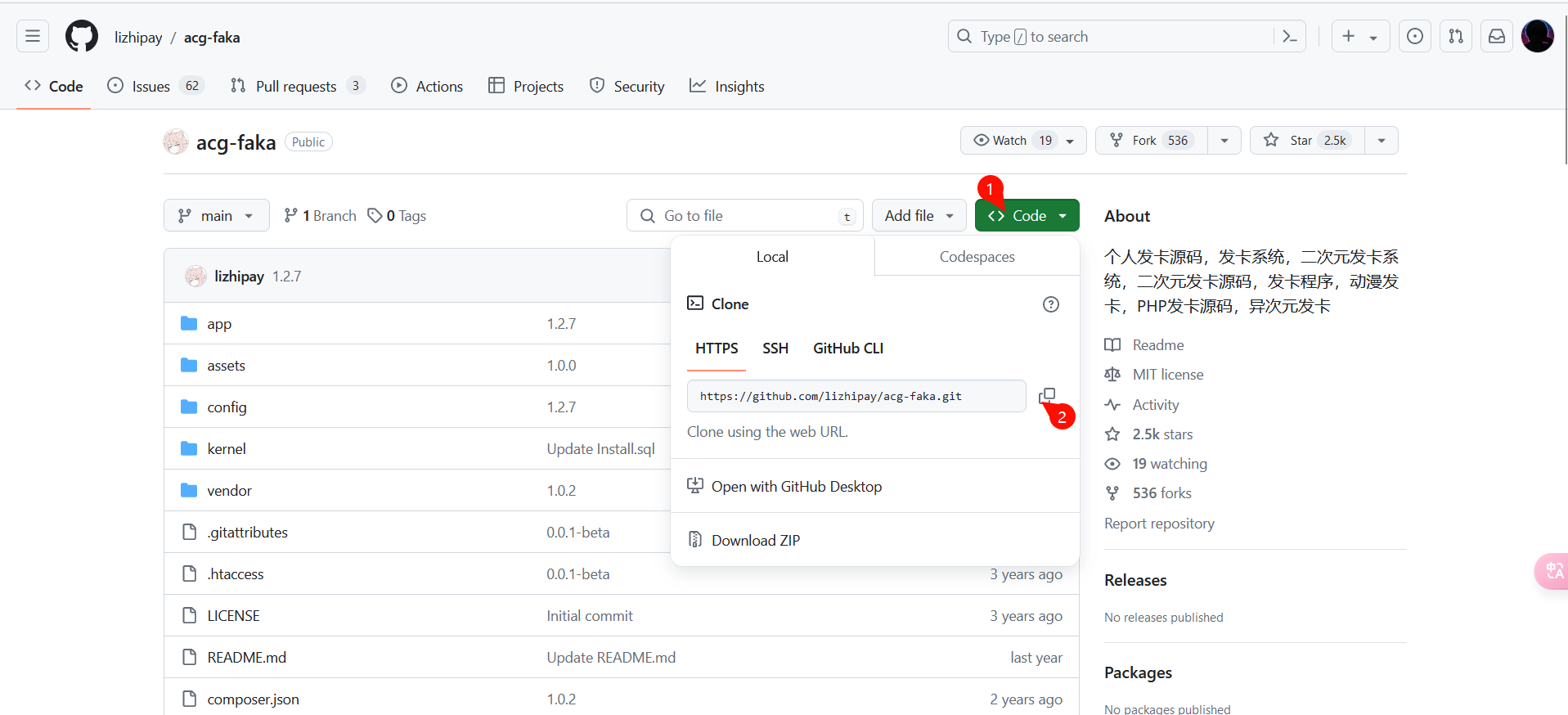Select the Codespaces tab
The image size is (1568, 715).
click(977, 257)
